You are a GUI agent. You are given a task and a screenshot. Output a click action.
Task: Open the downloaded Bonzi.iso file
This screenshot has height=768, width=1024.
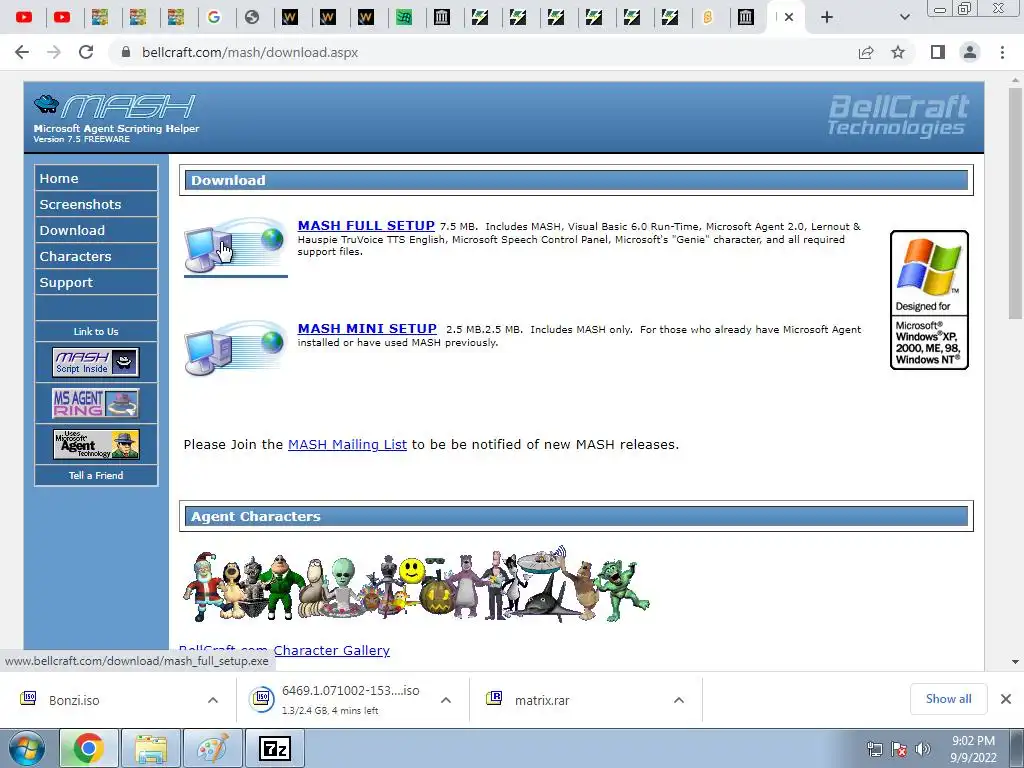coord(74,700)
